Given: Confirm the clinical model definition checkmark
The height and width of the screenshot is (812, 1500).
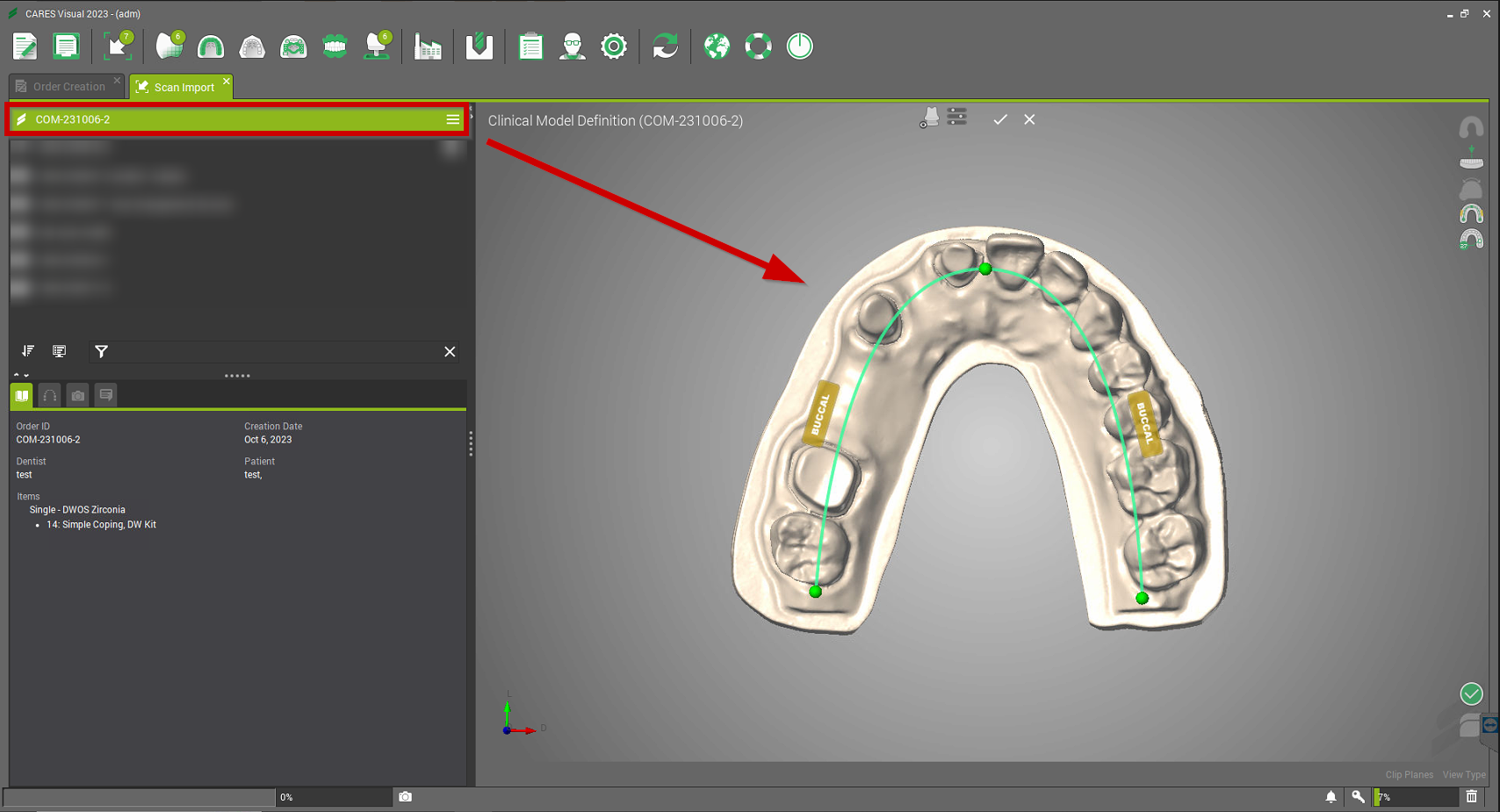Looking at the screenshot, I should point(1000,119).
